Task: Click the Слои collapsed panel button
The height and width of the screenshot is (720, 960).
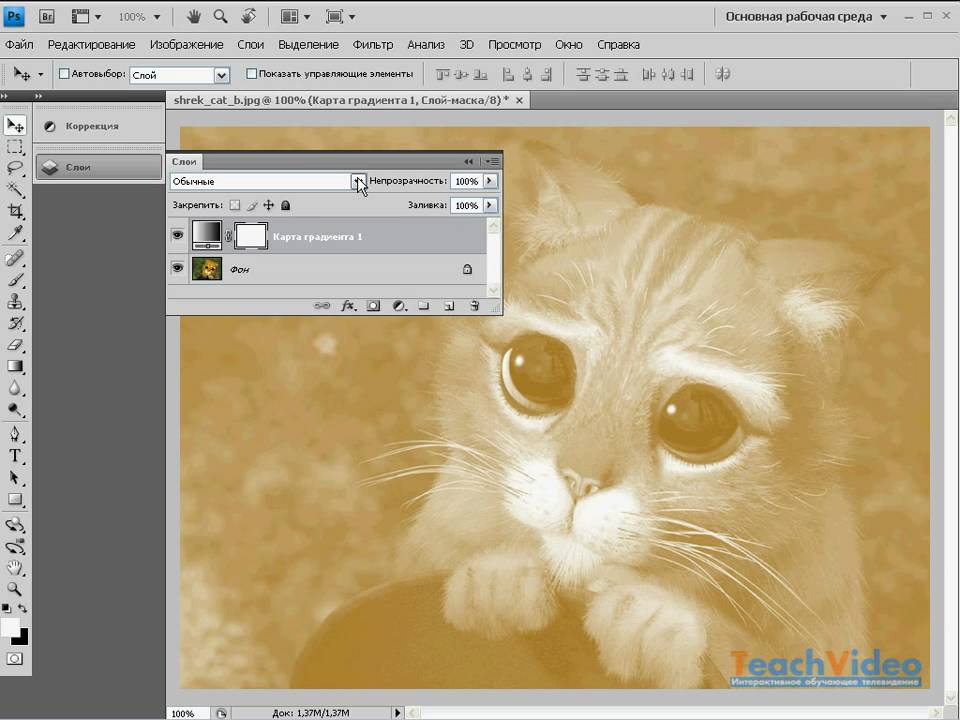Action: pos(99,167)
